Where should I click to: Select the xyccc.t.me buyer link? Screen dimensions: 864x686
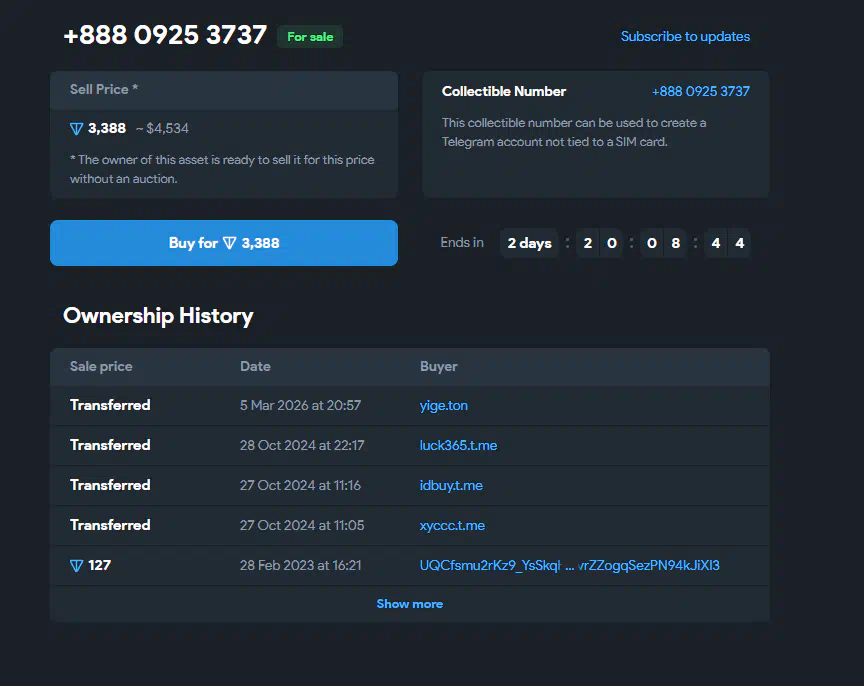coord(452,525)
